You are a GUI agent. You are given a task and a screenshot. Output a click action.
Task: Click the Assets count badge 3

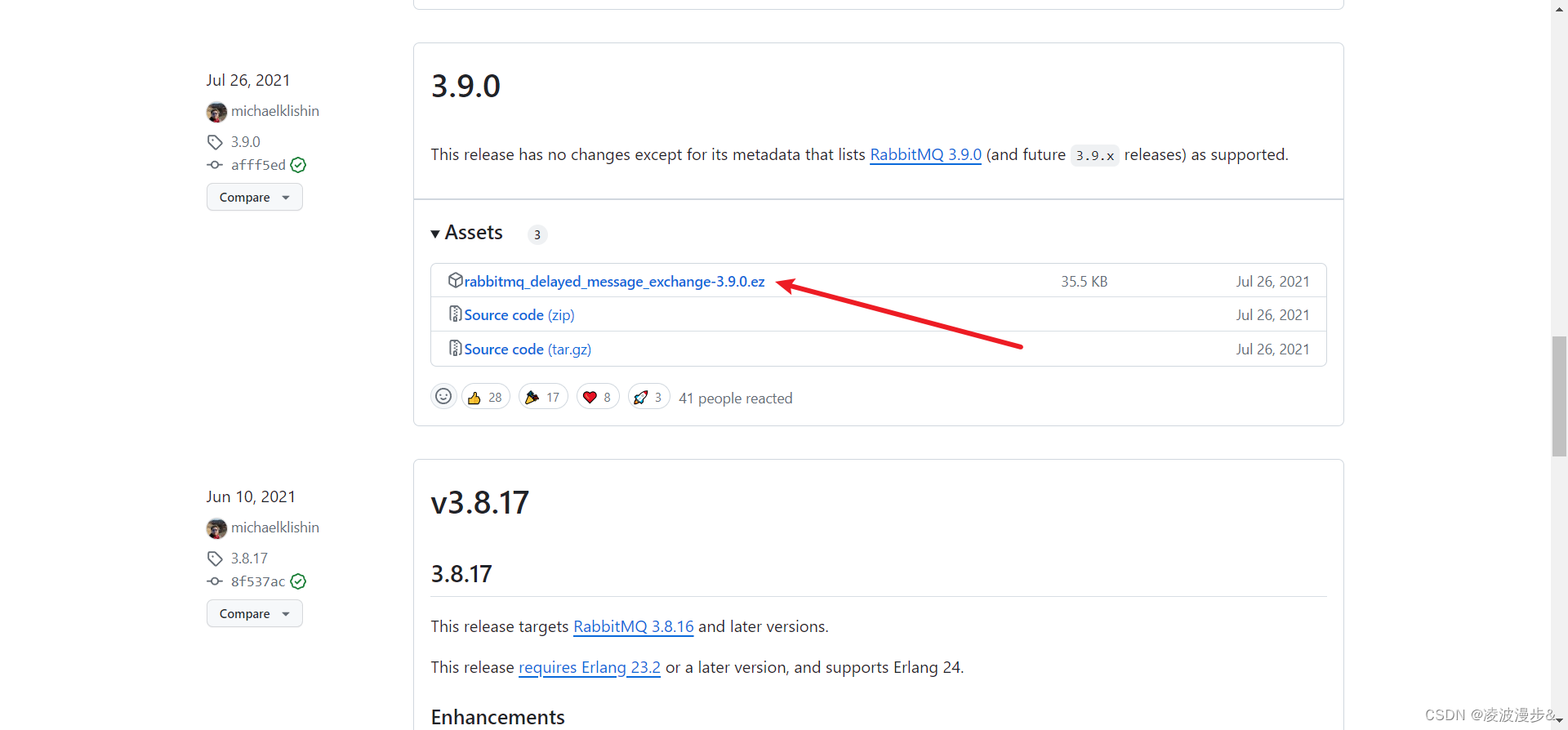tap(537, 234)
